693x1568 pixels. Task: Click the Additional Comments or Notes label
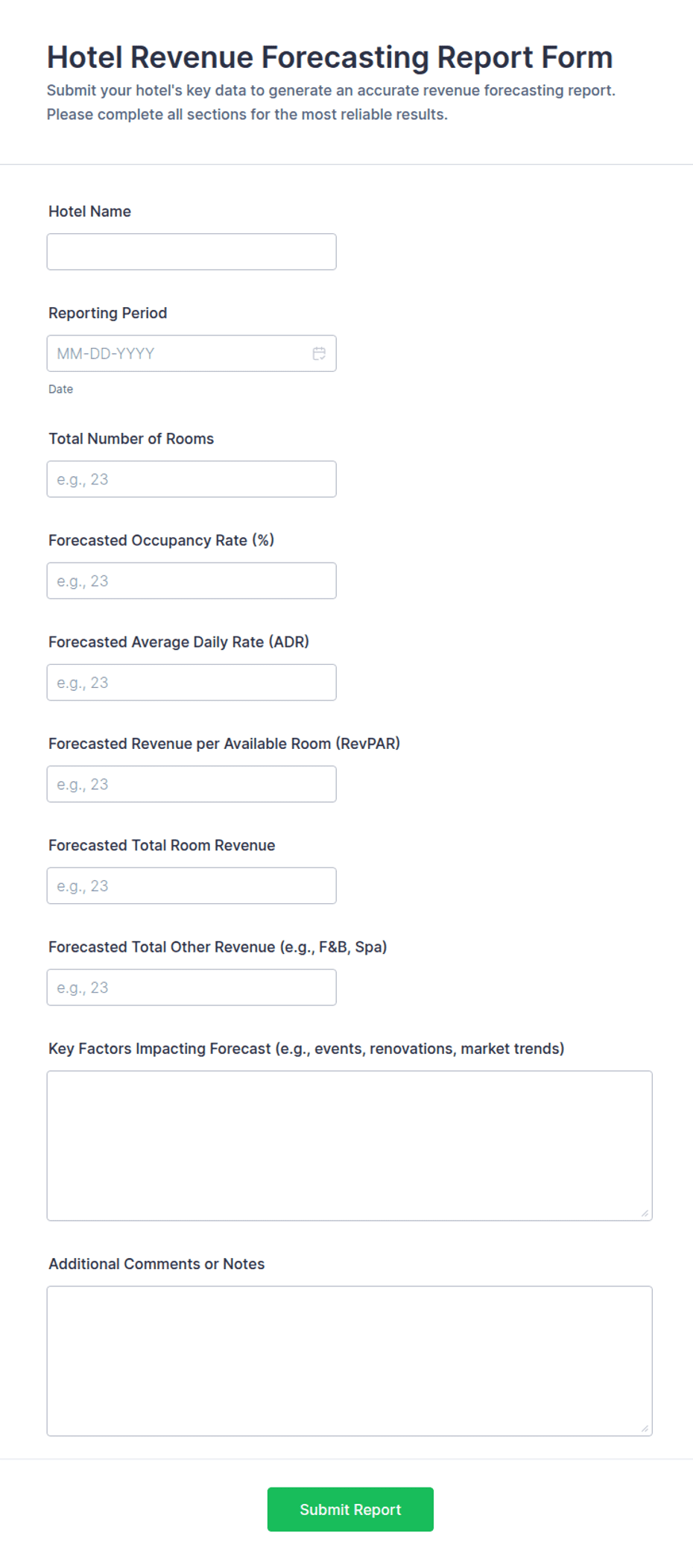tap(156, 1264)
